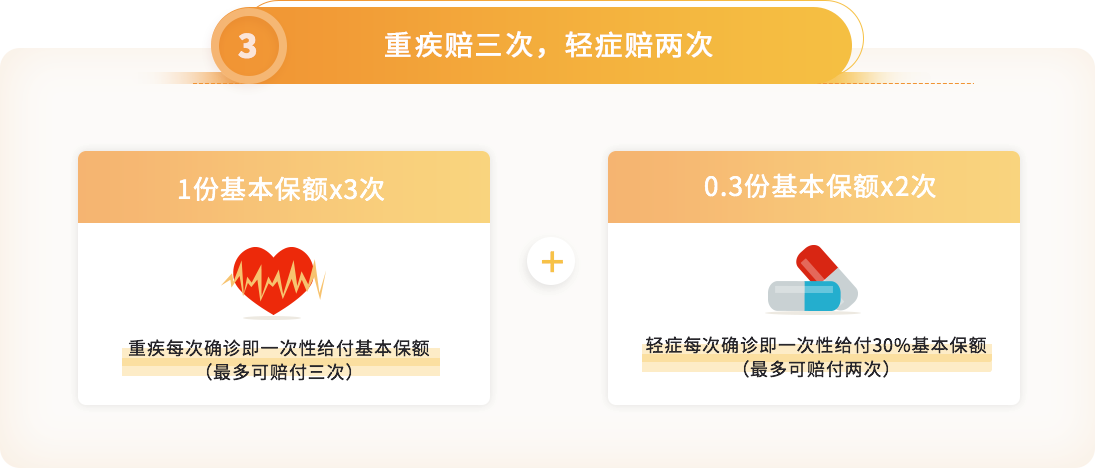Open the 1份基本保额x3次 card header
Viewport: 1095px width, 468px height.
(284, 188)
